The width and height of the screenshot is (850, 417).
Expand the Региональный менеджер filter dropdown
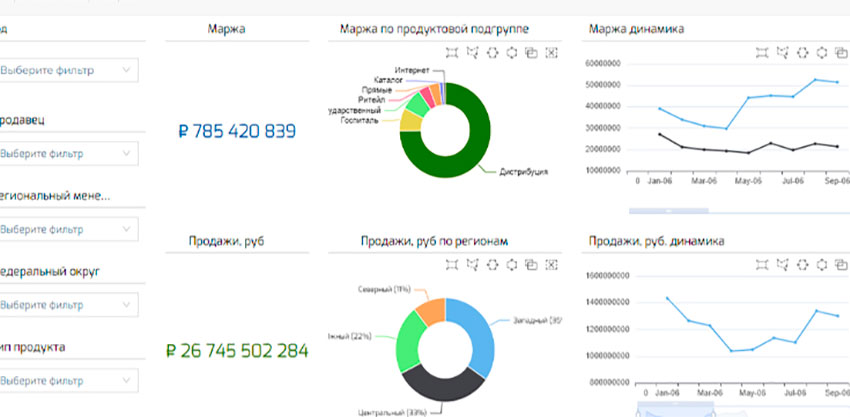(68, 229)
